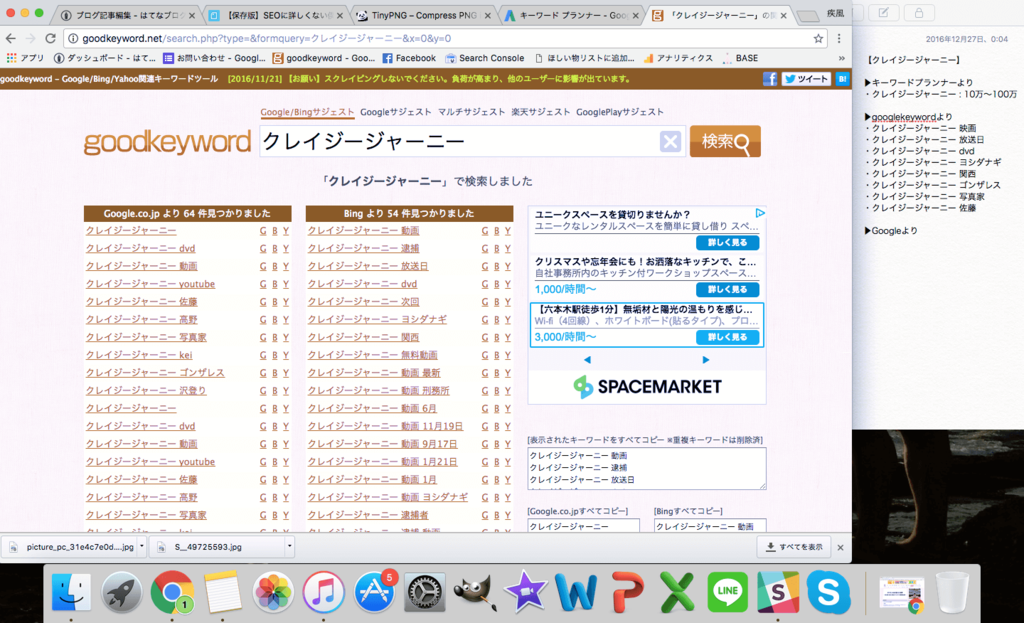Open dropdown for S__49725593.jpg download
Image resolution: width=1024 pixels, height=623 pixels.
[289, 547]
